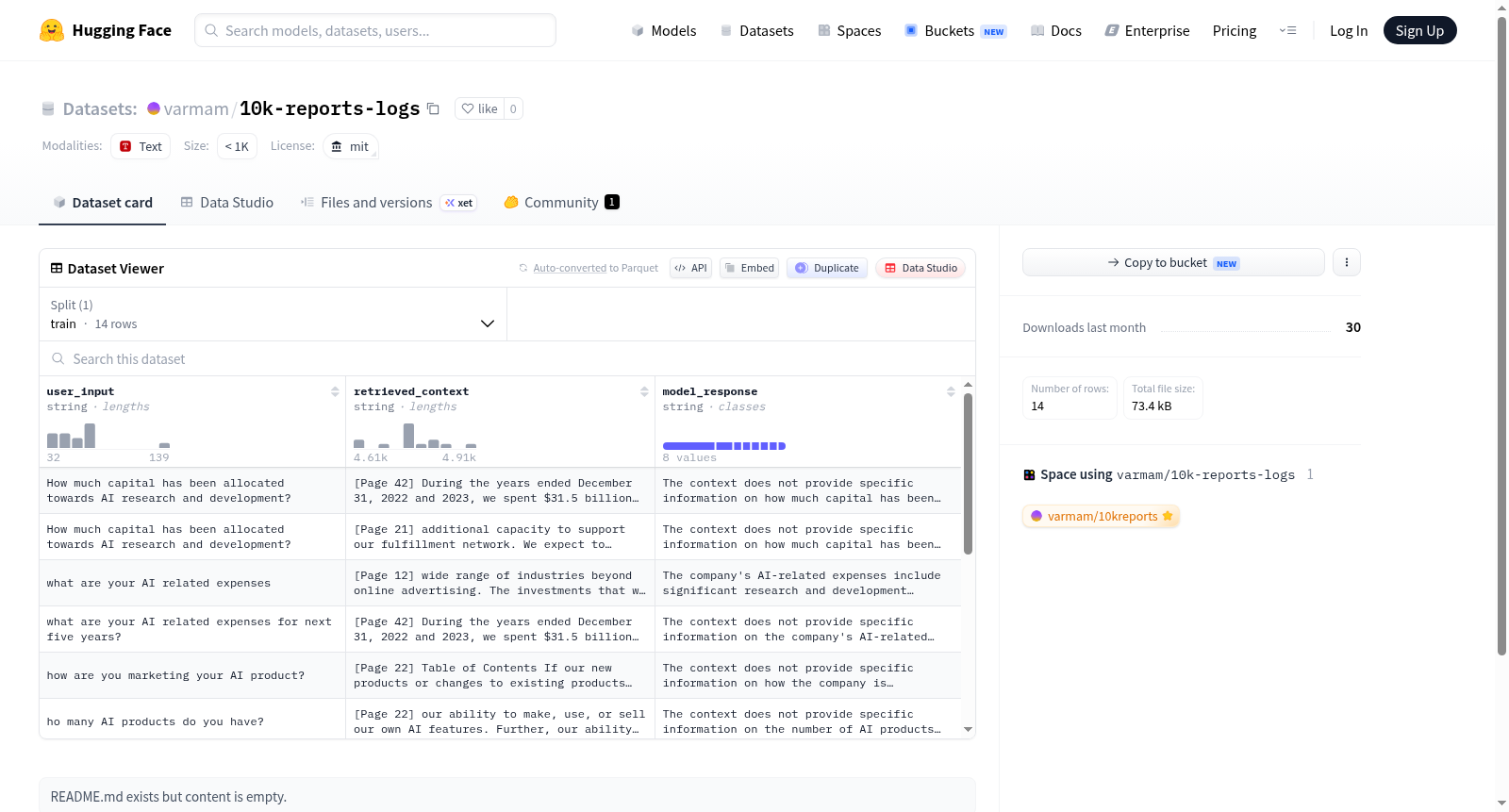This screenshot has height=812, width=1509.
Task: Open the Files and versions tab
Action: [389, 202]
